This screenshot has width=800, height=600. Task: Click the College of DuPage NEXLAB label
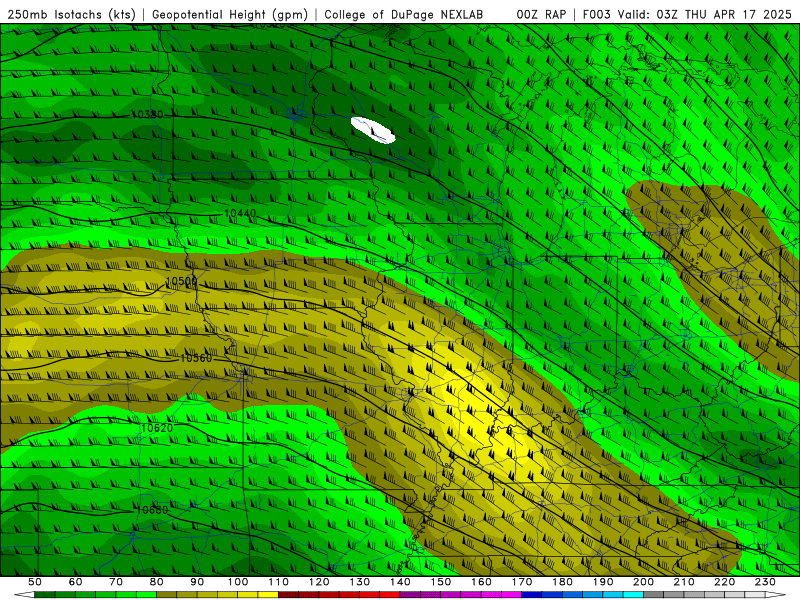click(404, 15)
